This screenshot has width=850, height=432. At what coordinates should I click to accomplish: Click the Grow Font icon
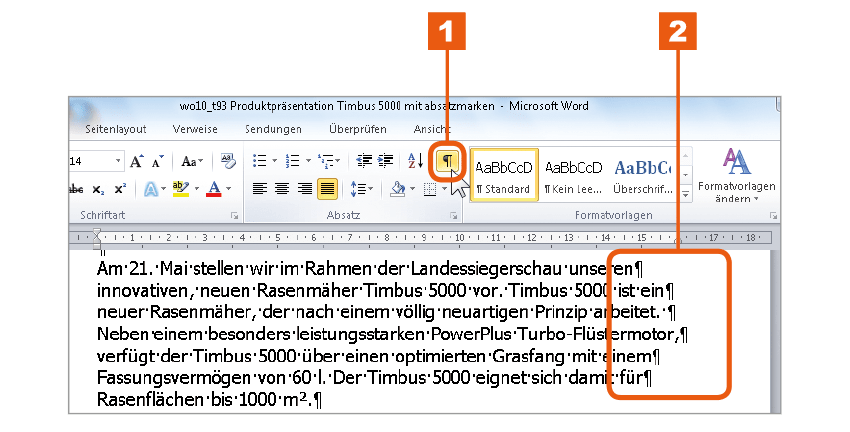tap(136, 162)
